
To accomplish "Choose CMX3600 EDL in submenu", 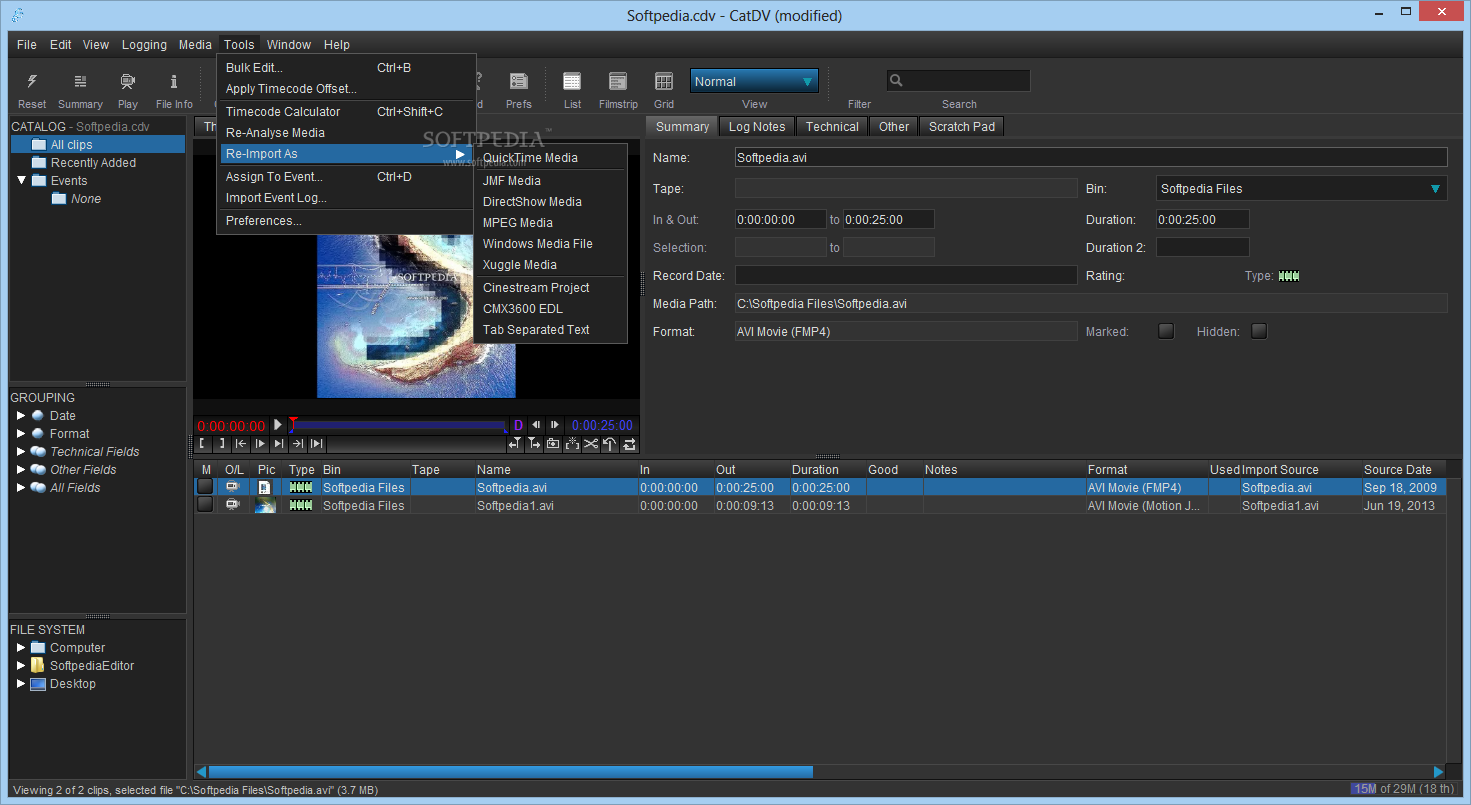I will point(550,309).
